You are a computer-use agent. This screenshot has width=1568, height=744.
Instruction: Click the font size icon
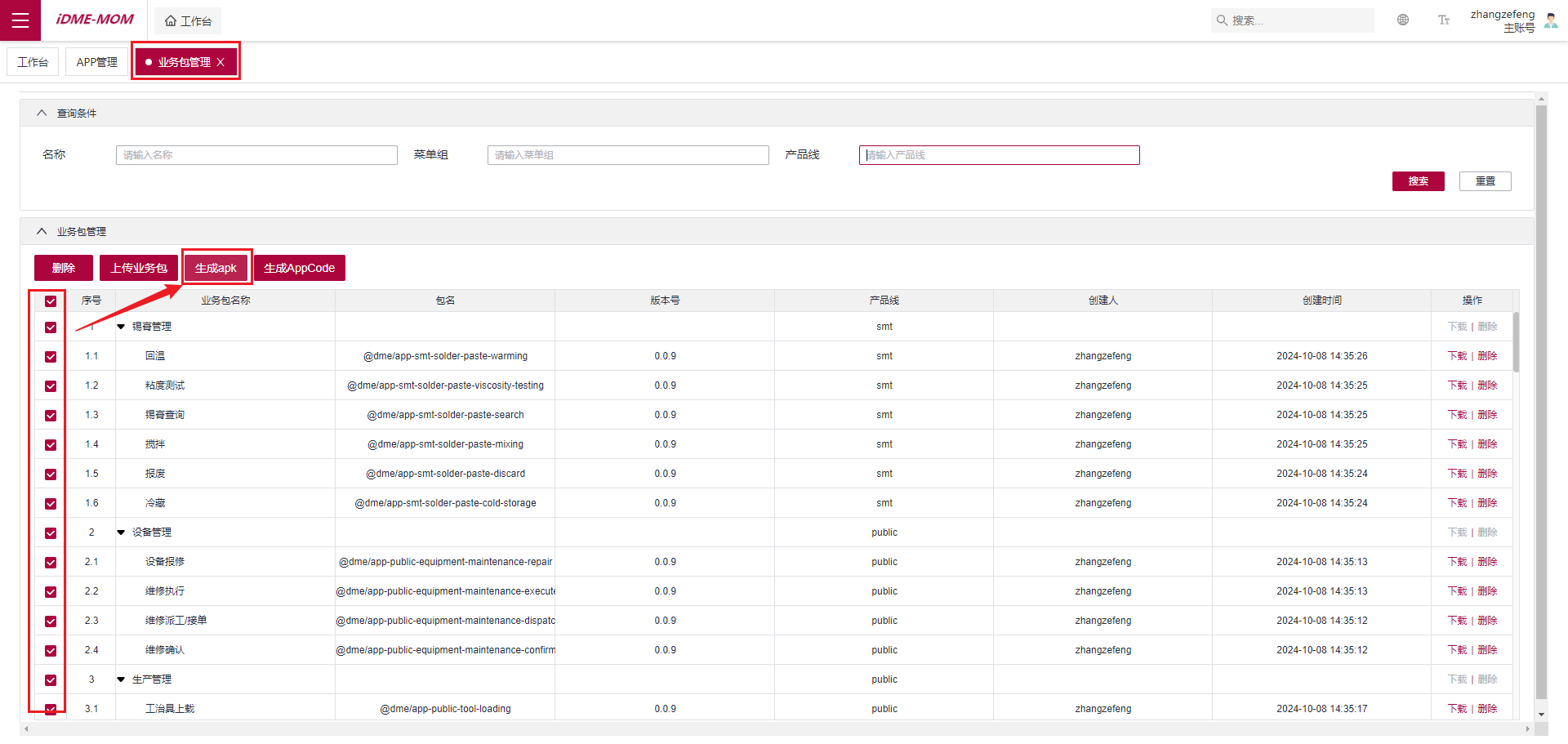point(1443,20)
